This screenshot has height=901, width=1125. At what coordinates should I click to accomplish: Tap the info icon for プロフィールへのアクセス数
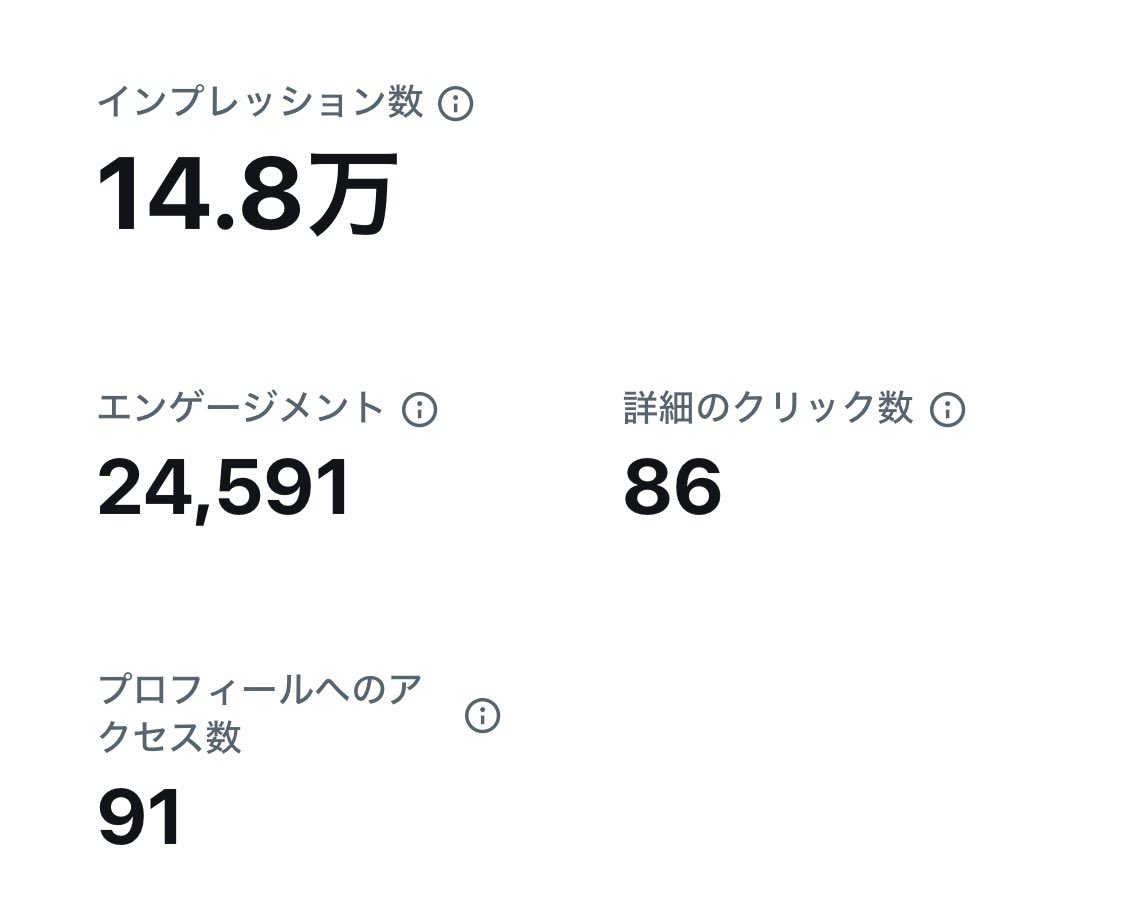click(x=482, y=715)
